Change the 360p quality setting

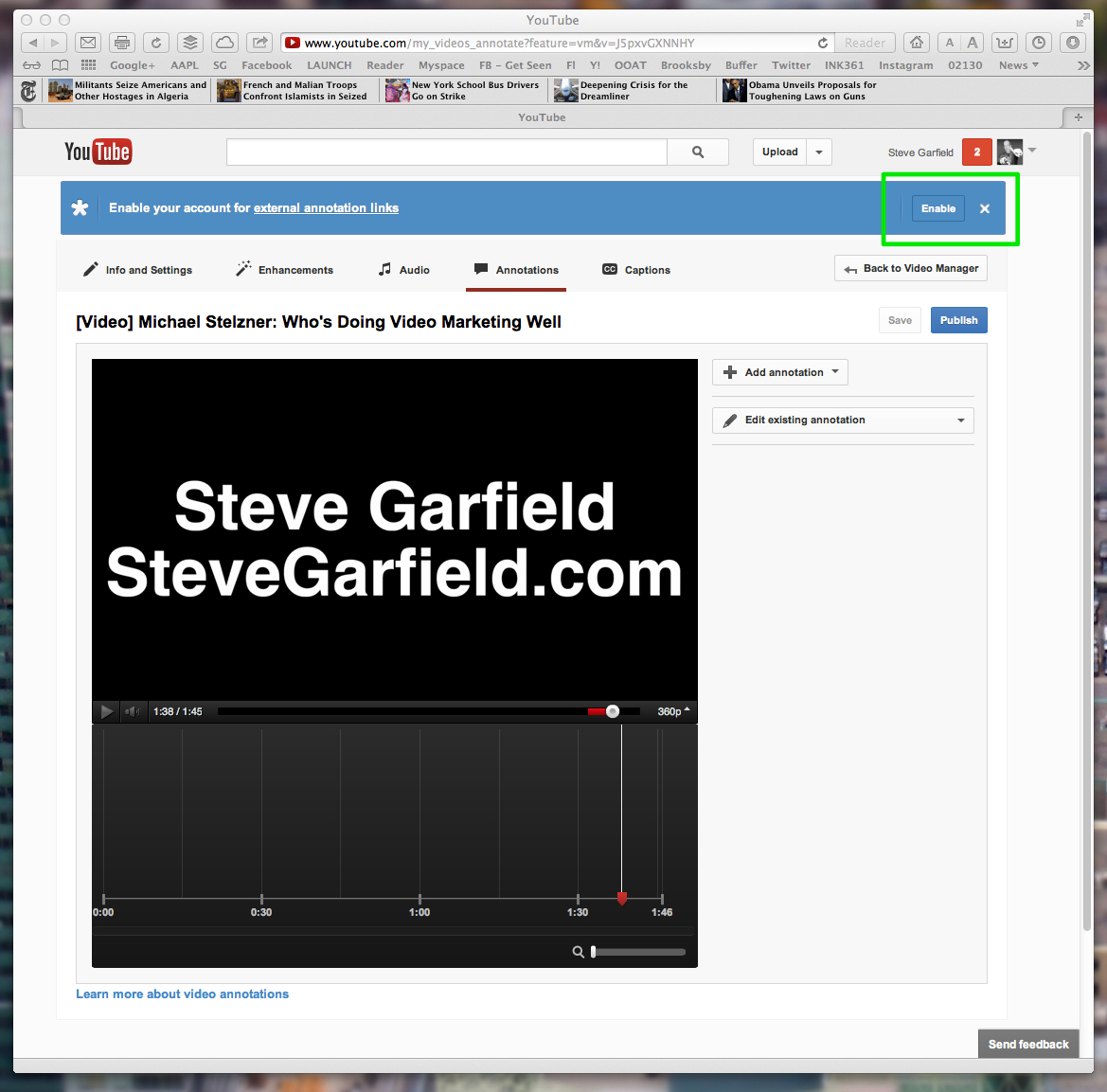coord(673,711)
